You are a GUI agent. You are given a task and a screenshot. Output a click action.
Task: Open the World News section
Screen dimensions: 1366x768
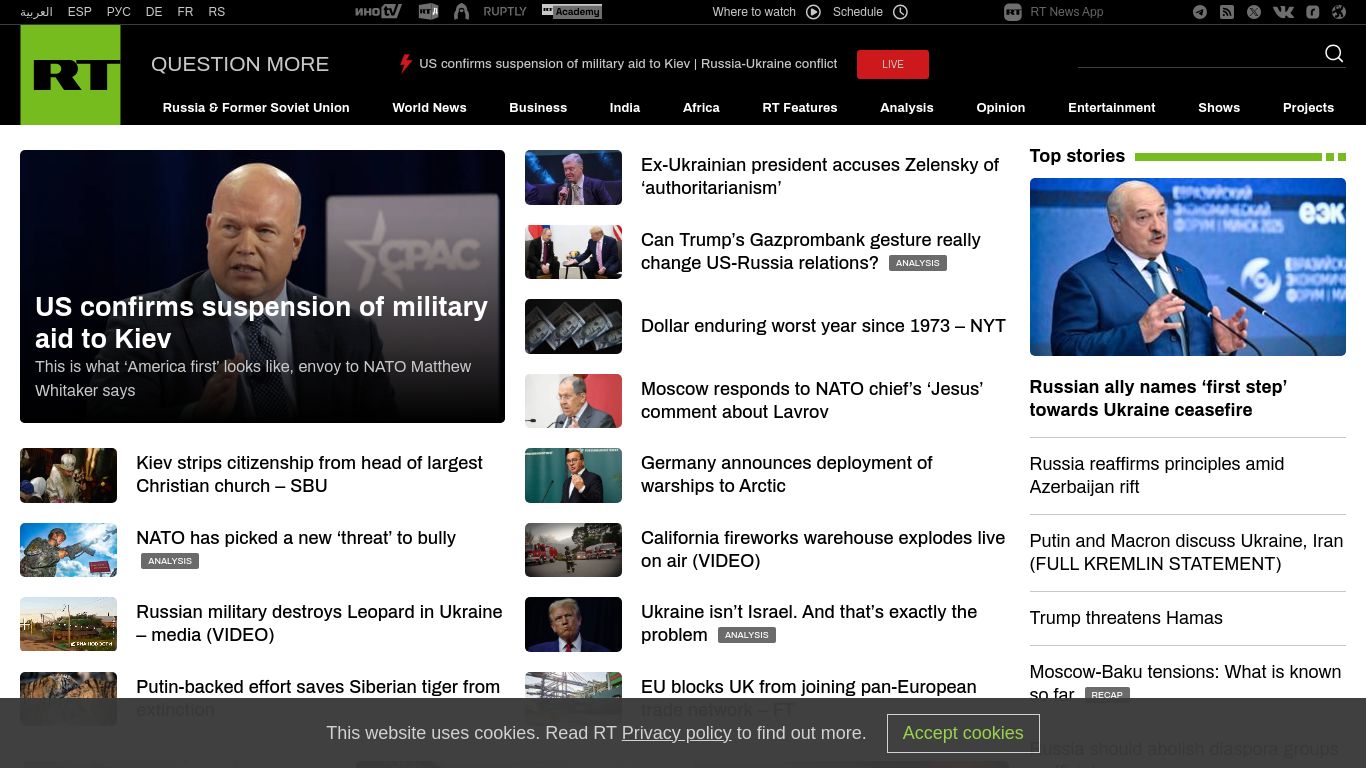(x=429, y=107)
